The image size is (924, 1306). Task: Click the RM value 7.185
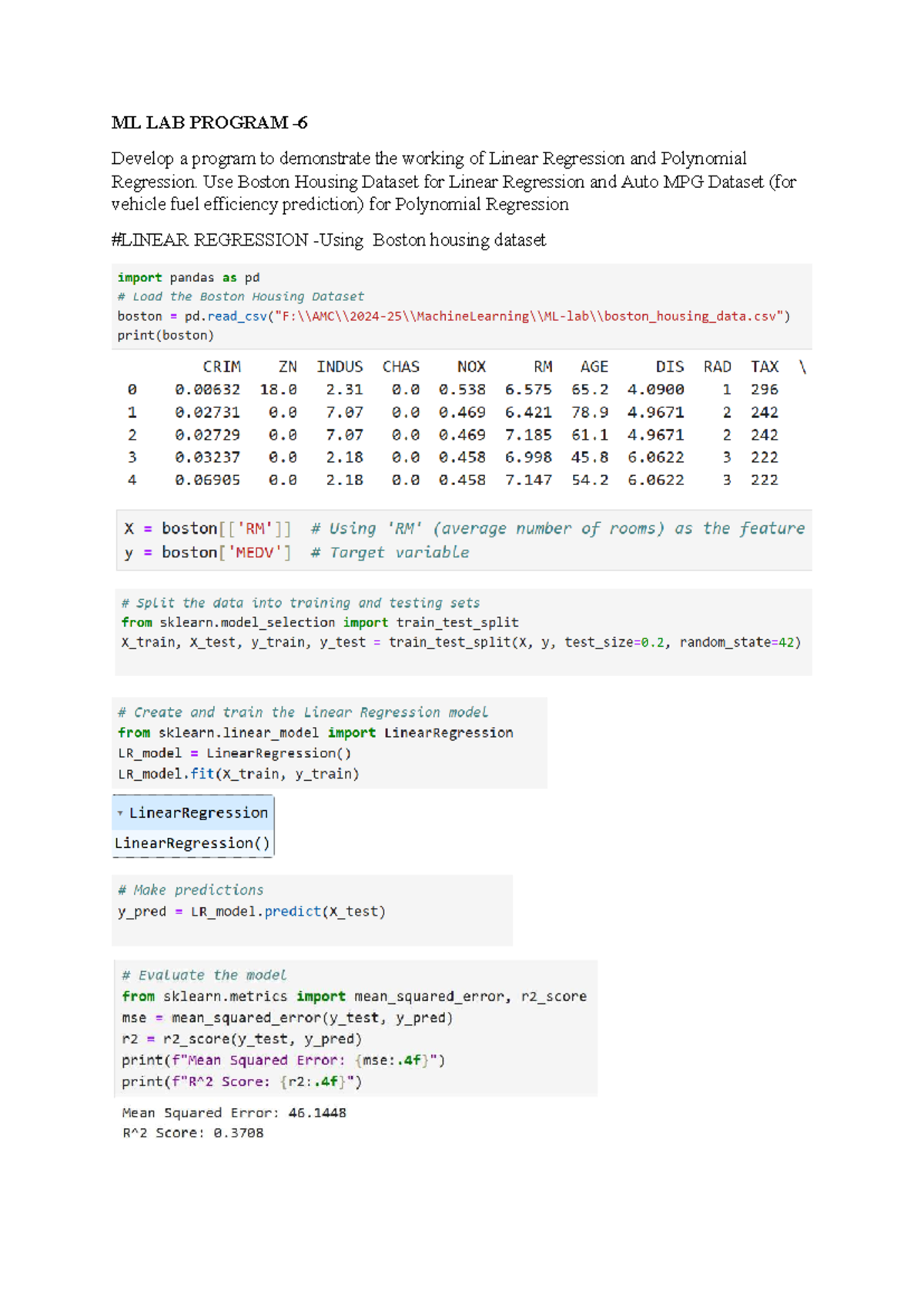[x=529, y=435]
